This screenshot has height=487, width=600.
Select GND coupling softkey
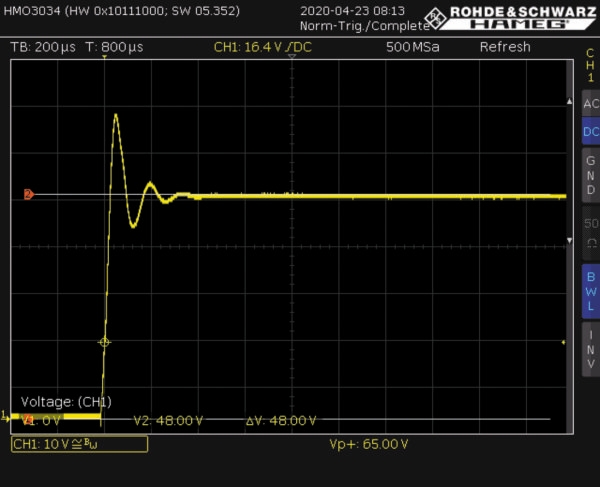coord(591,175)
